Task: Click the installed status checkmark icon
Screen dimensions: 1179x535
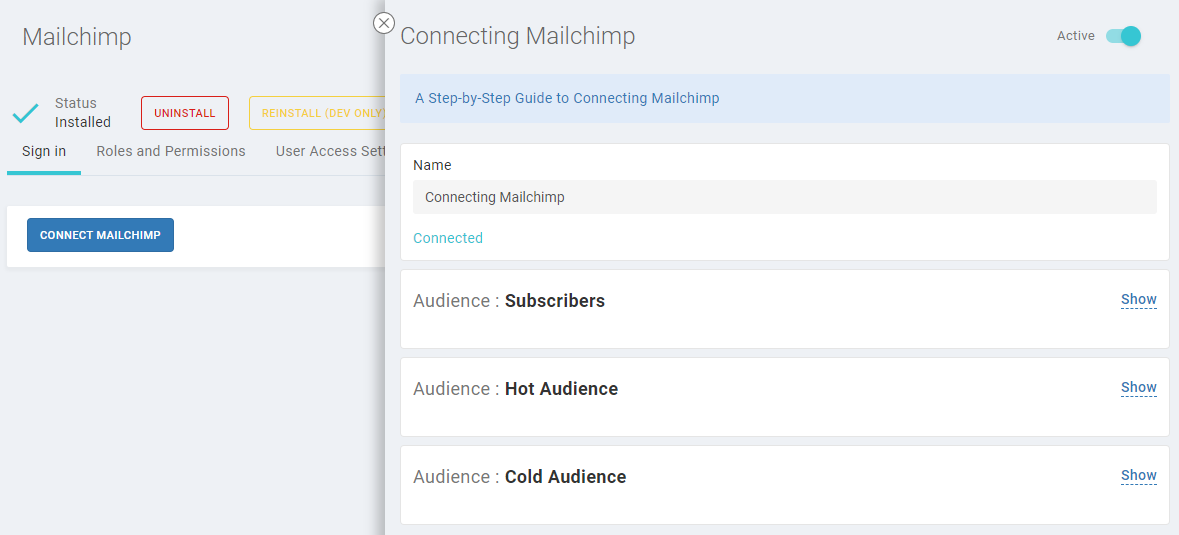Action: click(x=26, y=113)
